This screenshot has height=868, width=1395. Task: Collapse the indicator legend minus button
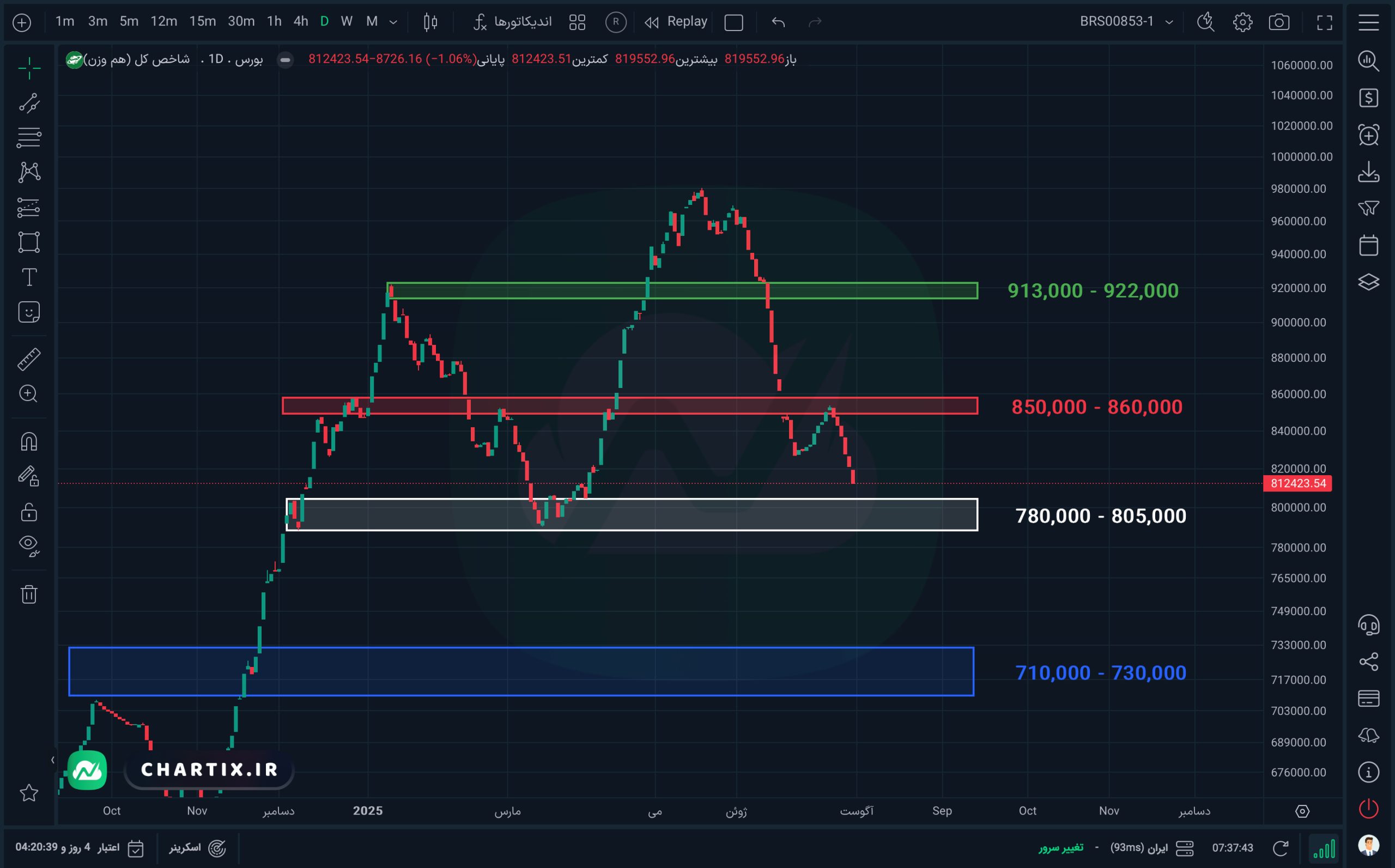pos(286,59)
